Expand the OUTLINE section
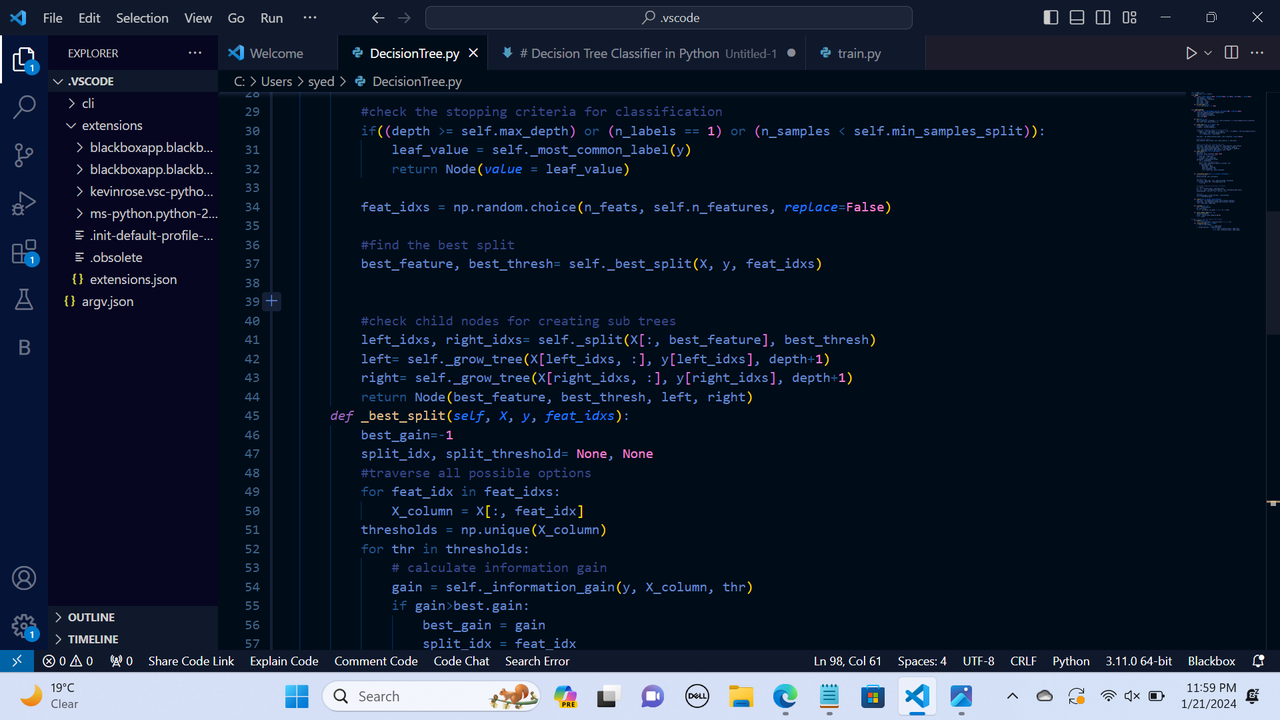 133,617
